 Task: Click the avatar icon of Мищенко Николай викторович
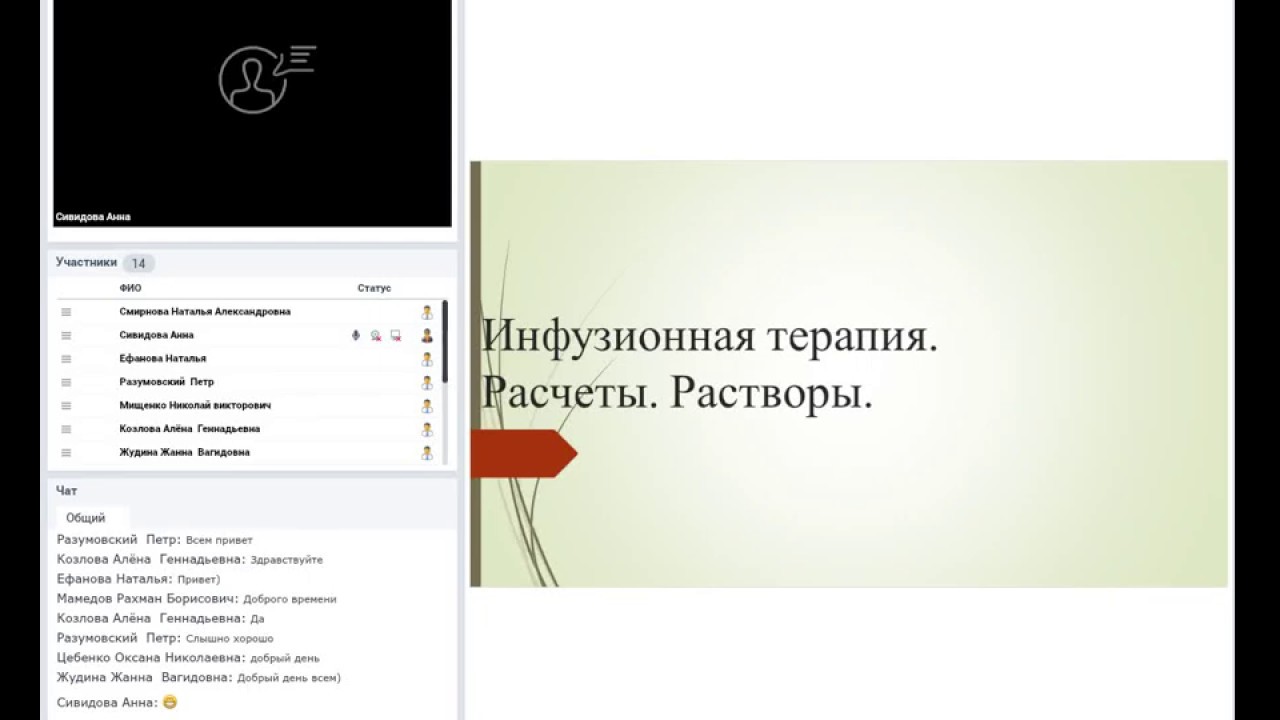click(x=427, y=406)
